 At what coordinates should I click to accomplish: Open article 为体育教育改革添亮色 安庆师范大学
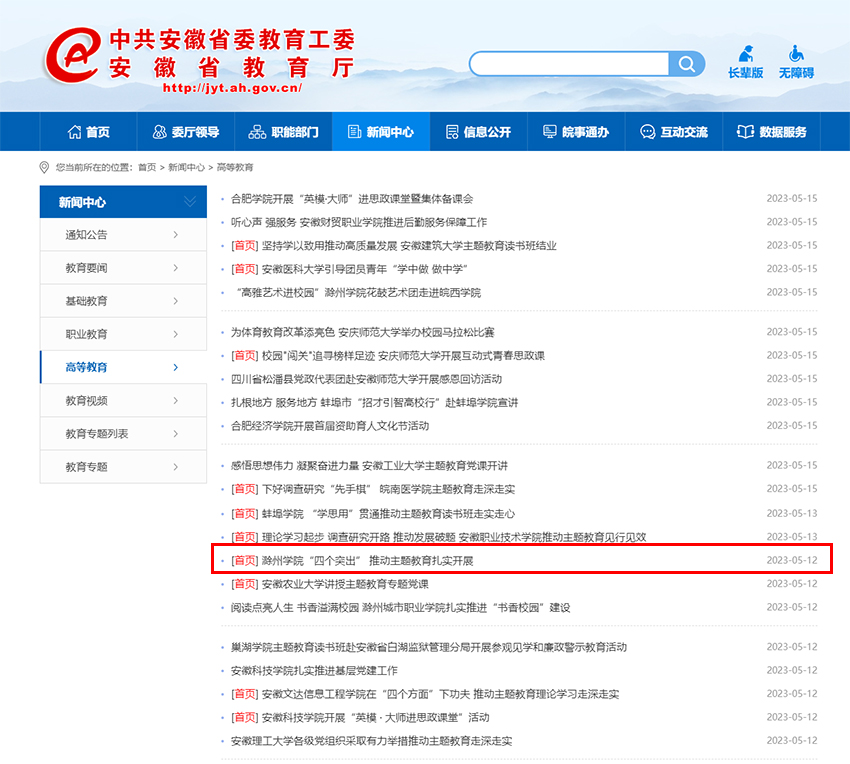click(363, 332)
